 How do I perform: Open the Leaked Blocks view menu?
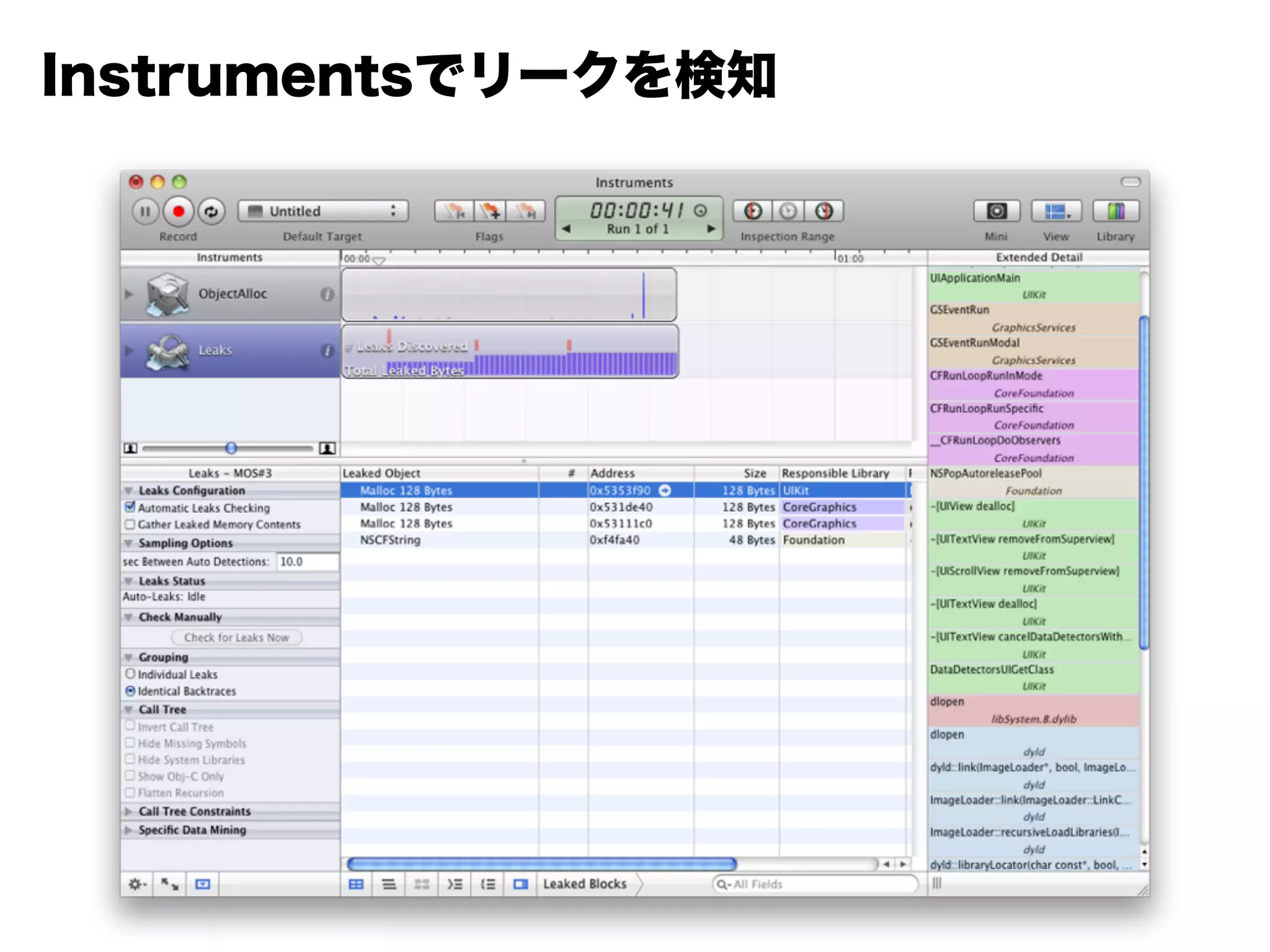point(585,884)
